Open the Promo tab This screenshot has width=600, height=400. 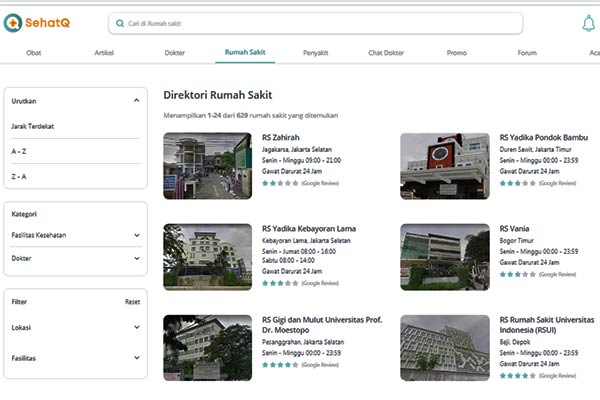click(x=457, y=53)
